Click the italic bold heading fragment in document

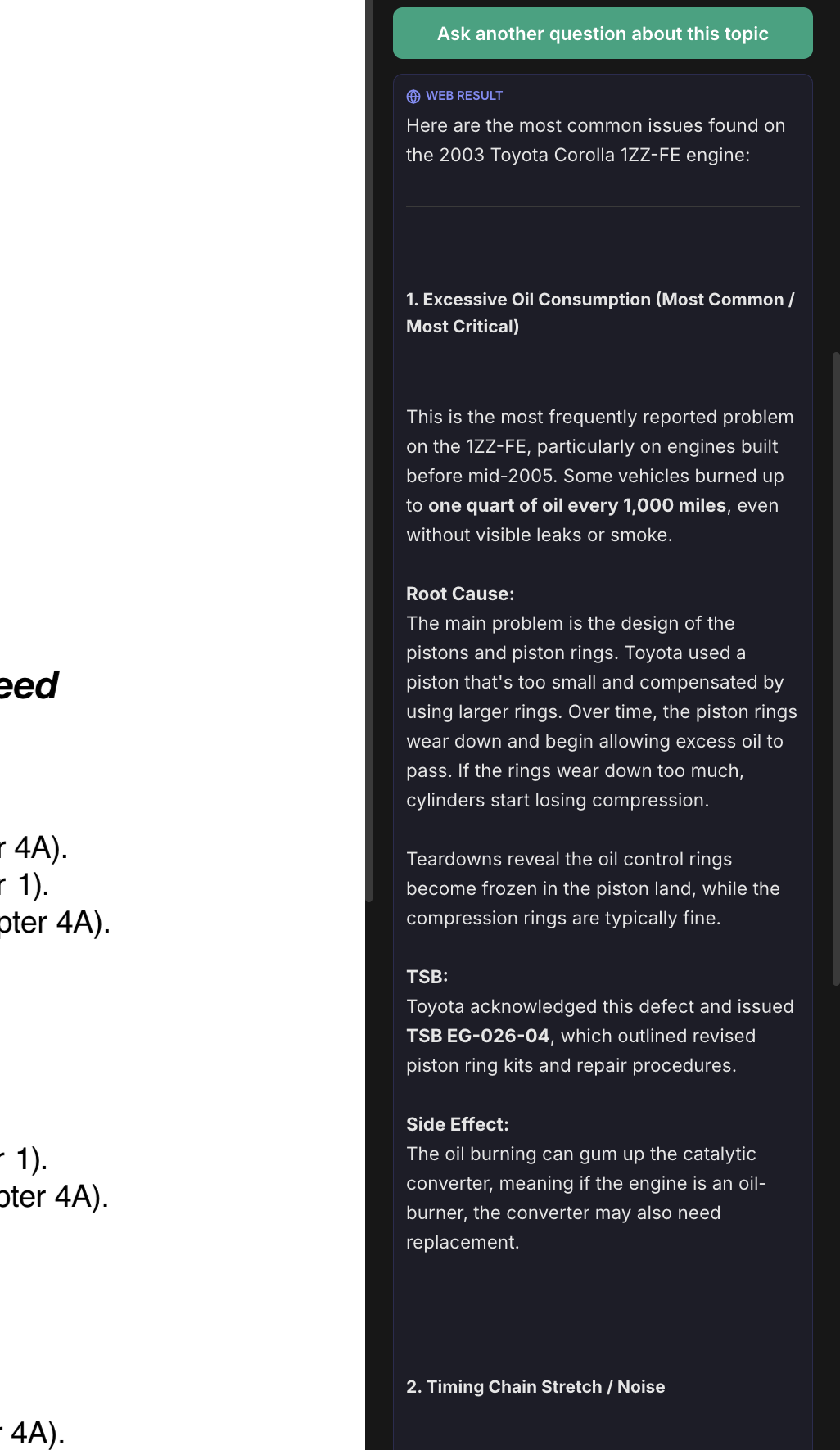pos(29,685)
